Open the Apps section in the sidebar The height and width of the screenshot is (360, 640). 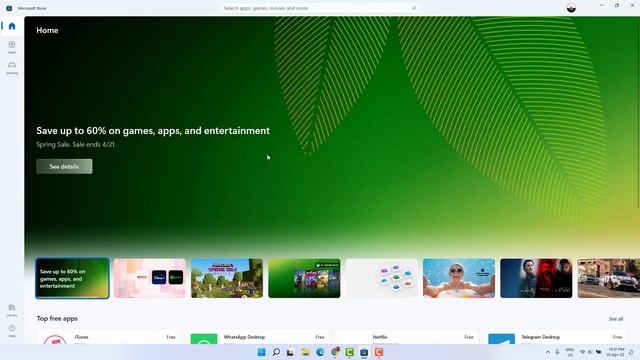coord(12,47)
